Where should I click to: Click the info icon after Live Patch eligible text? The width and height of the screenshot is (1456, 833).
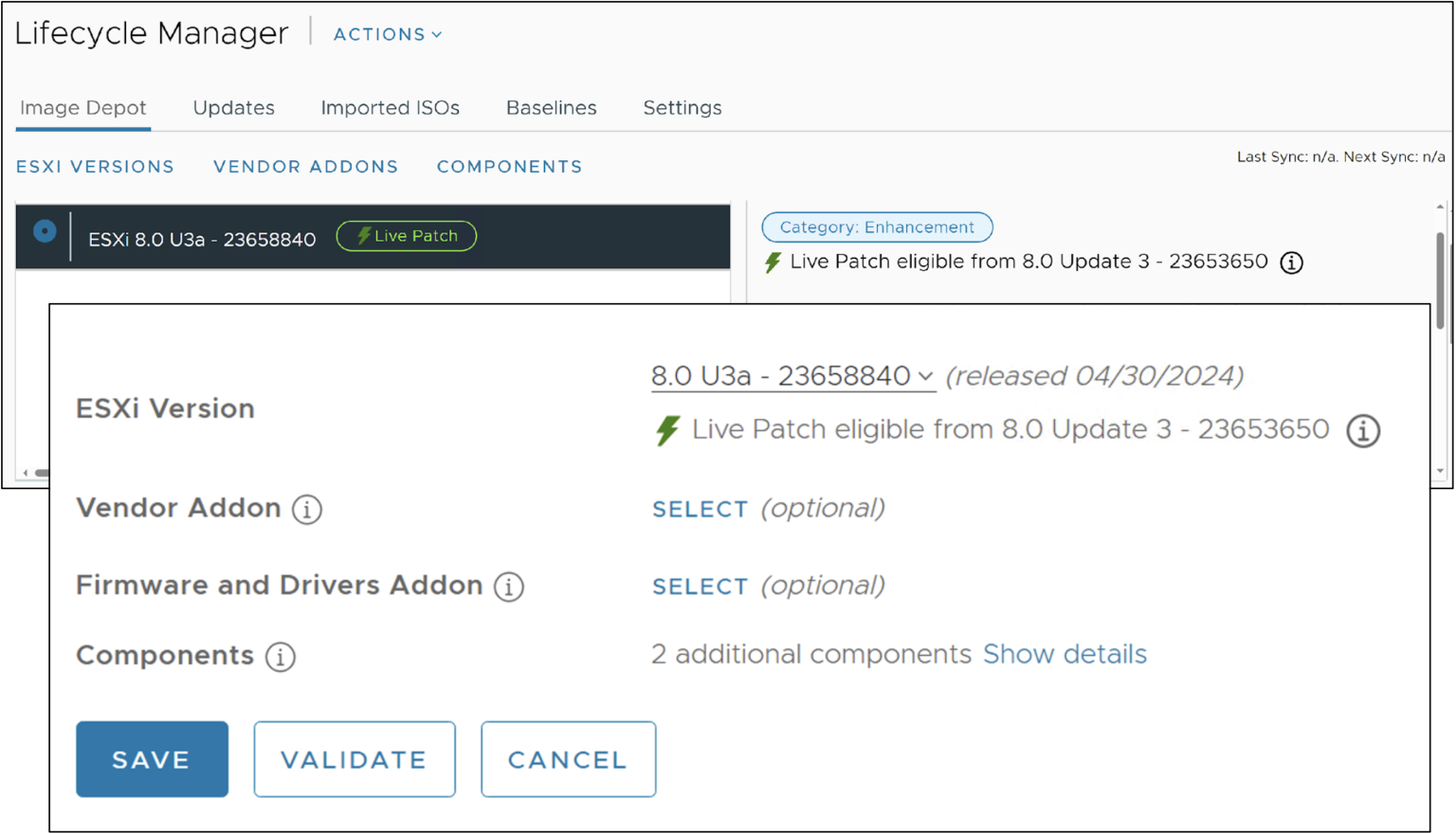tap(1363, 430)
